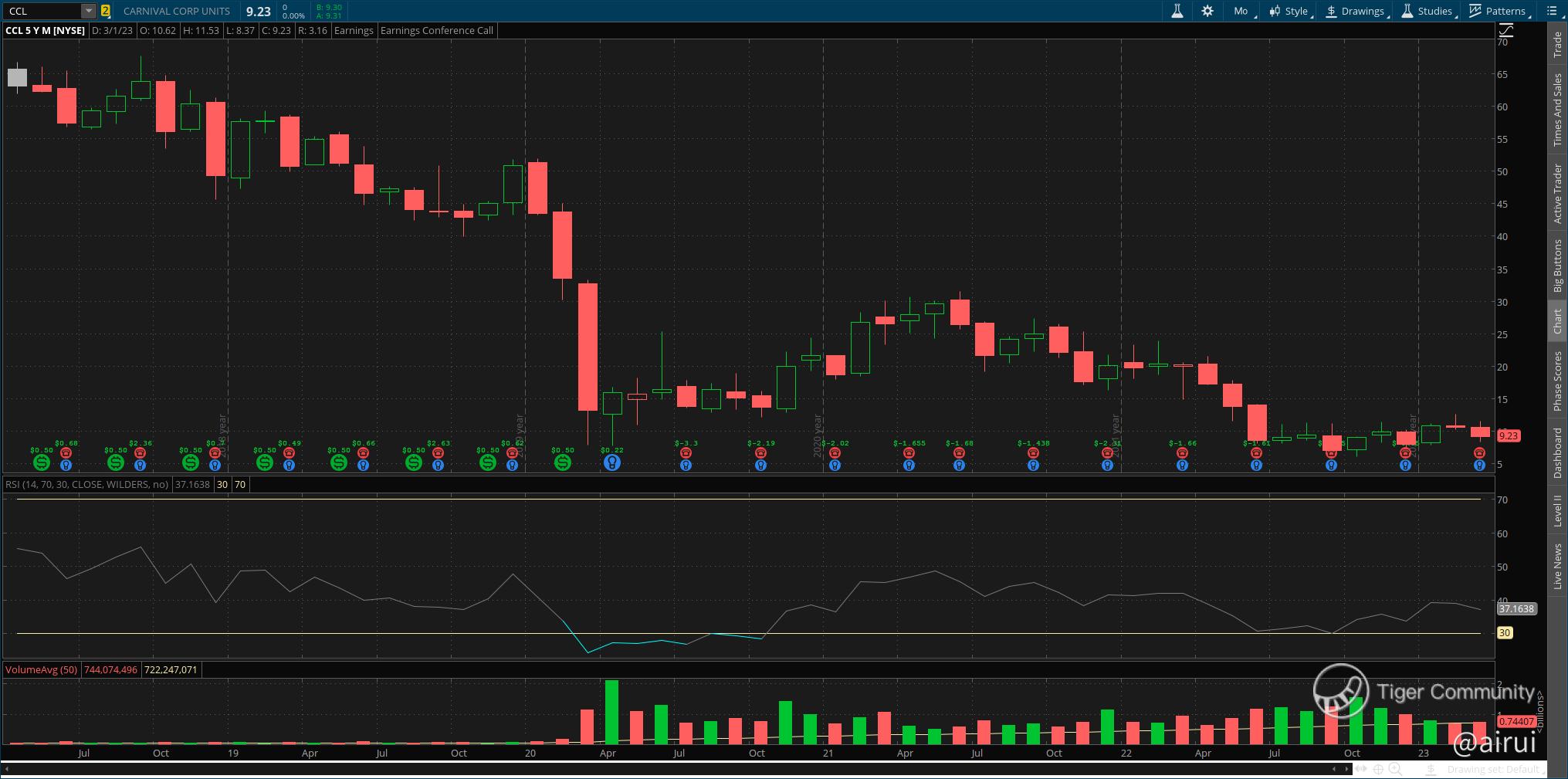Click the RSI oversold 30 value box
The height and width of the screenshot is (779, 1568).
222,485
